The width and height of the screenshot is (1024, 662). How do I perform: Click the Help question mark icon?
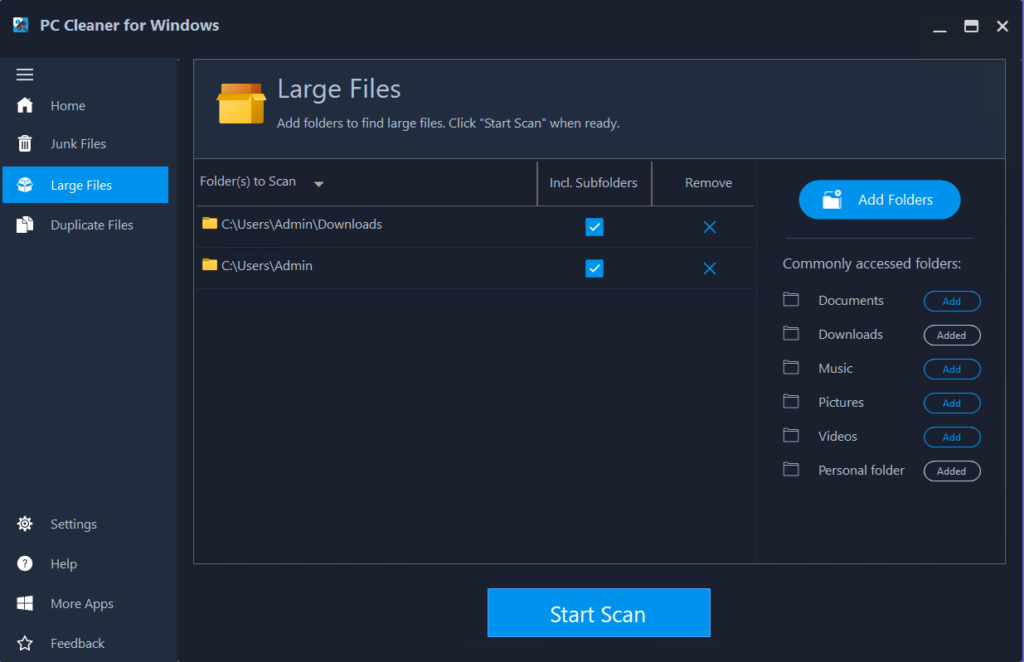click(24, 563)
